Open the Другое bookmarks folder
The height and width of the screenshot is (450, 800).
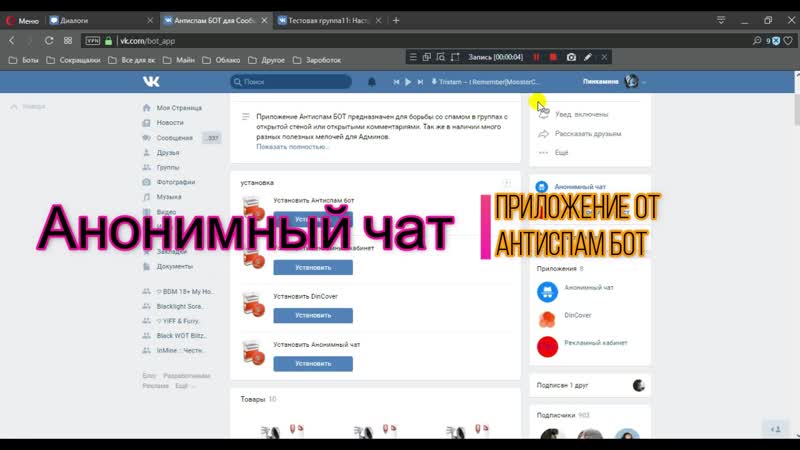(x=267, y=60)
